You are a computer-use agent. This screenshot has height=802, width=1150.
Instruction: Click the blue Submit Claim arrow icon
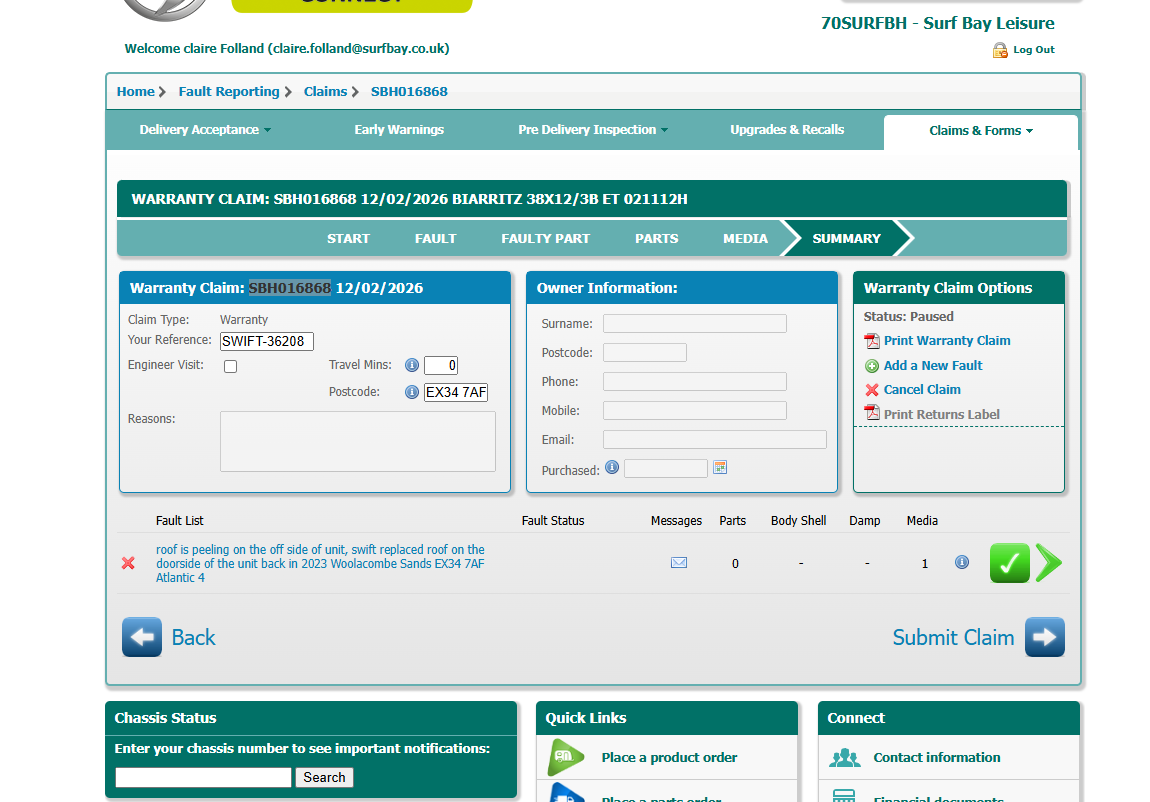(x=1045, y=637)
